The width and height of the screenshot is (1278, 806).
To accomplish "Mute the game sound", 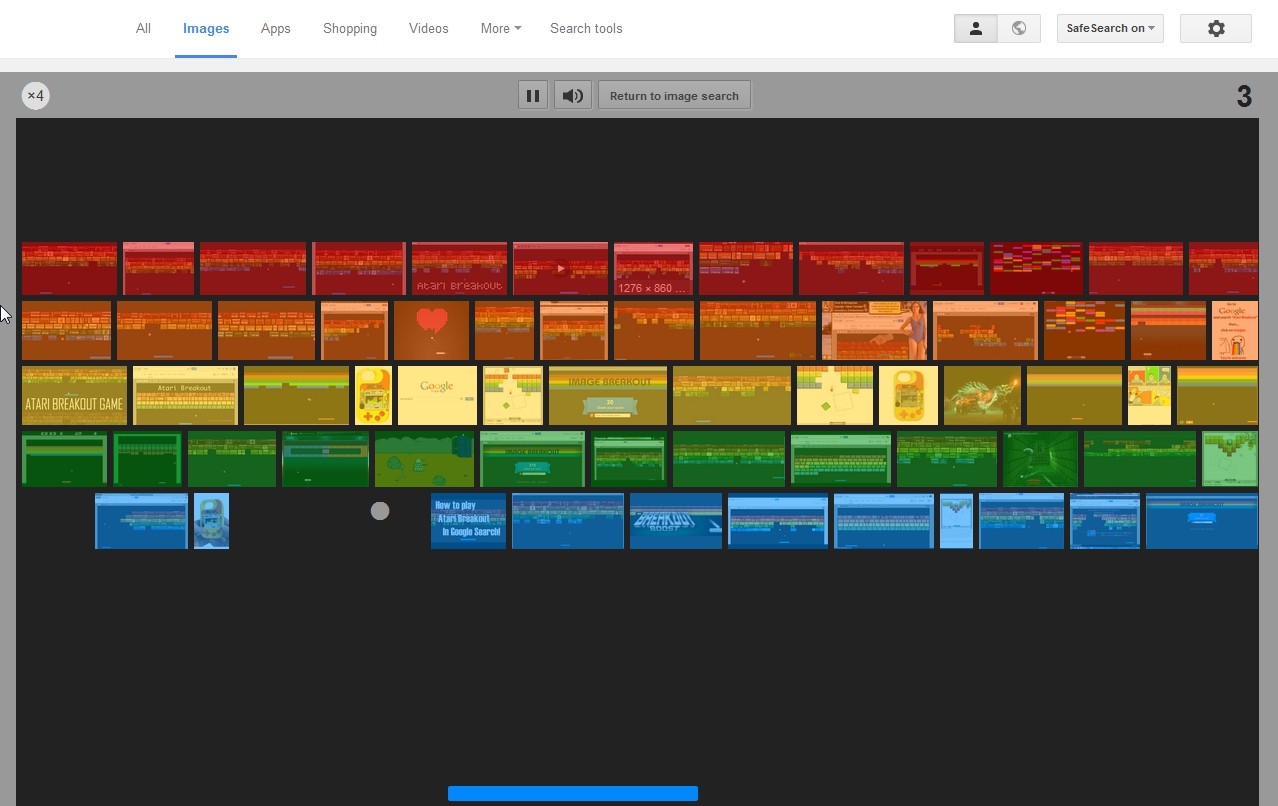I will coord(573,96).
